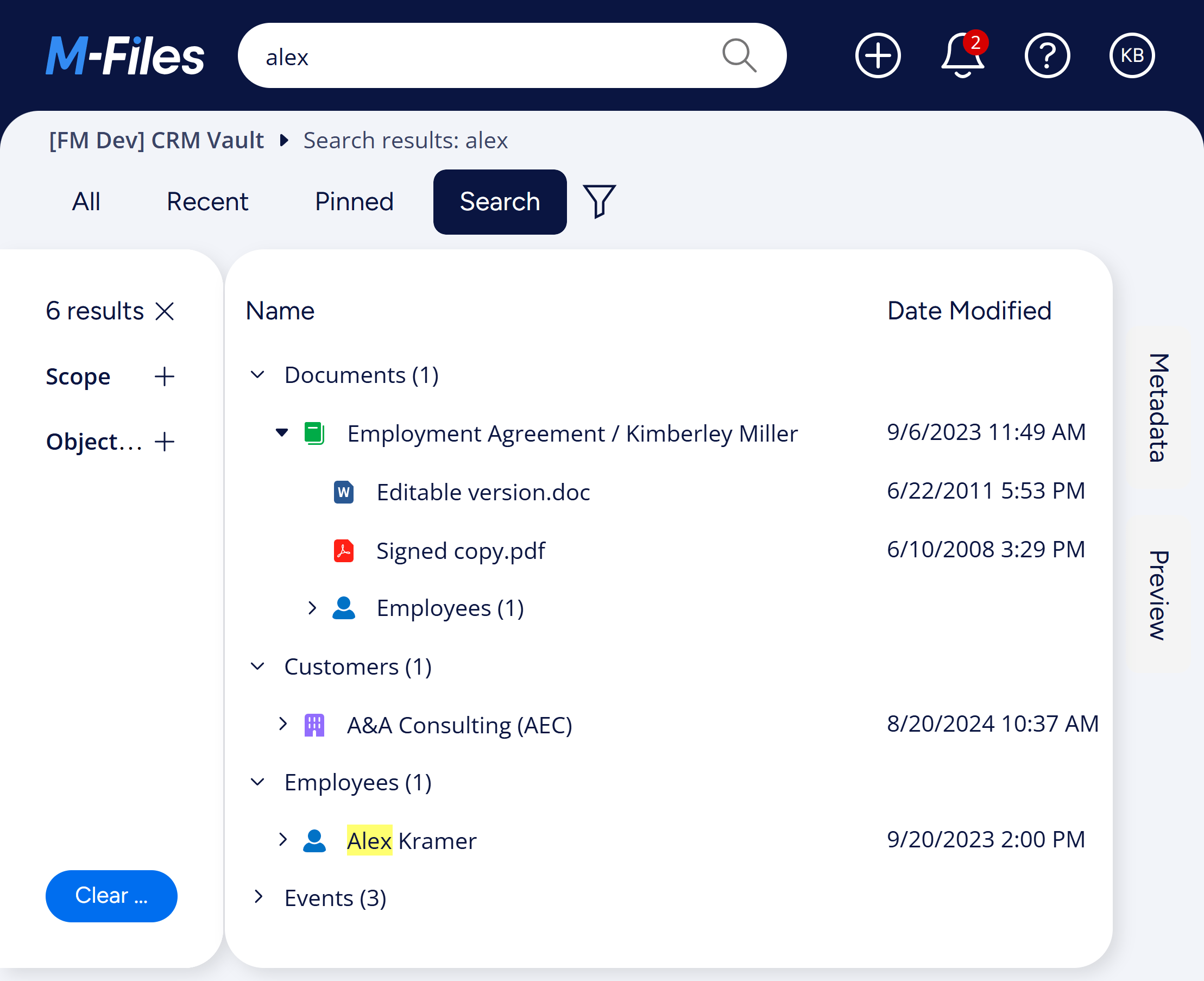Switch to the Recent tab
This screenshot has width=1204, height=981.
[x=207, y=202]
